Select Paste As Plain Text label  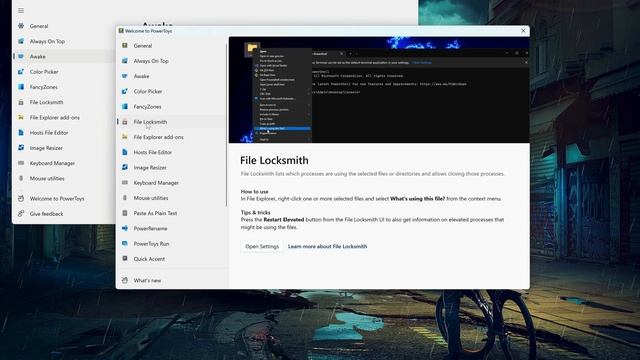(155, 213)
